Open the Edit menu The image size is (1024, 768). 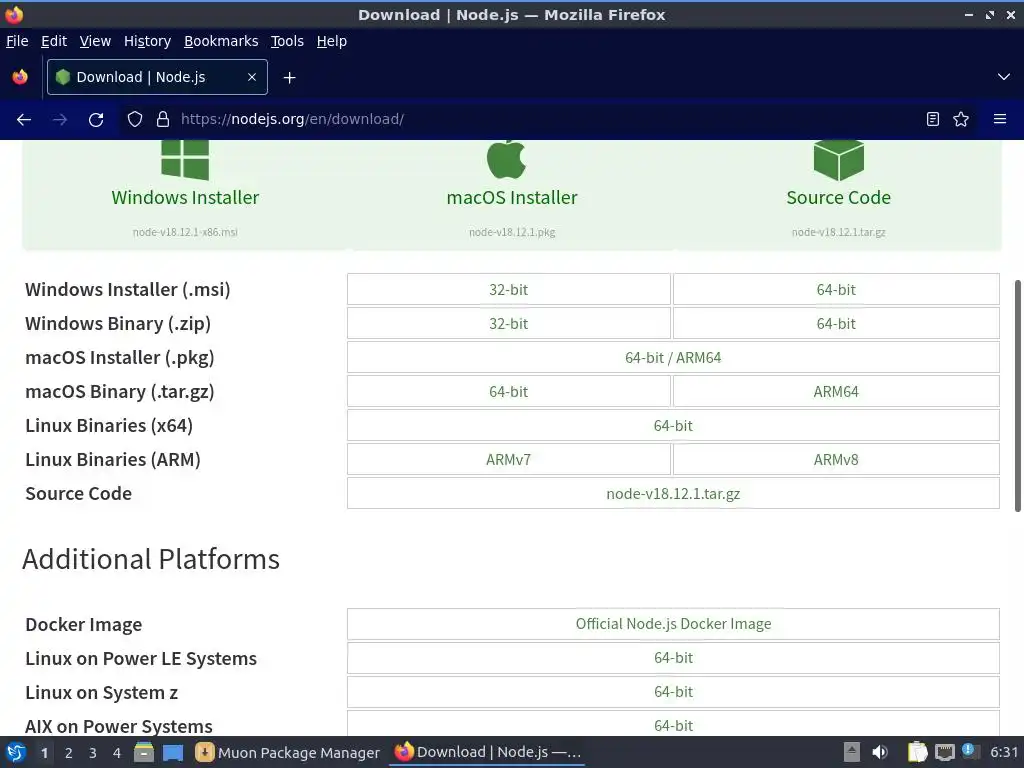pyautogui.click(x=54, y=41)
